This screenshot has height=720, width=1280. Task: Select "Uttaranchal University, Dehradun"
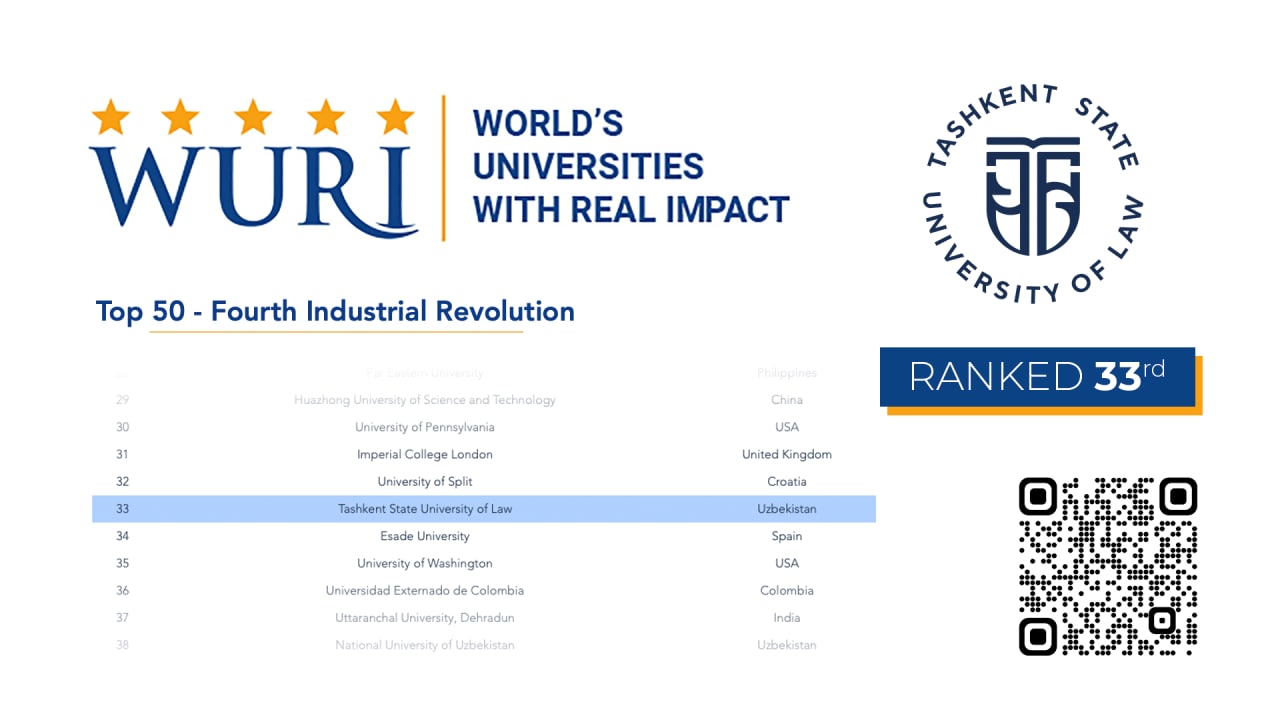[425, 618]
